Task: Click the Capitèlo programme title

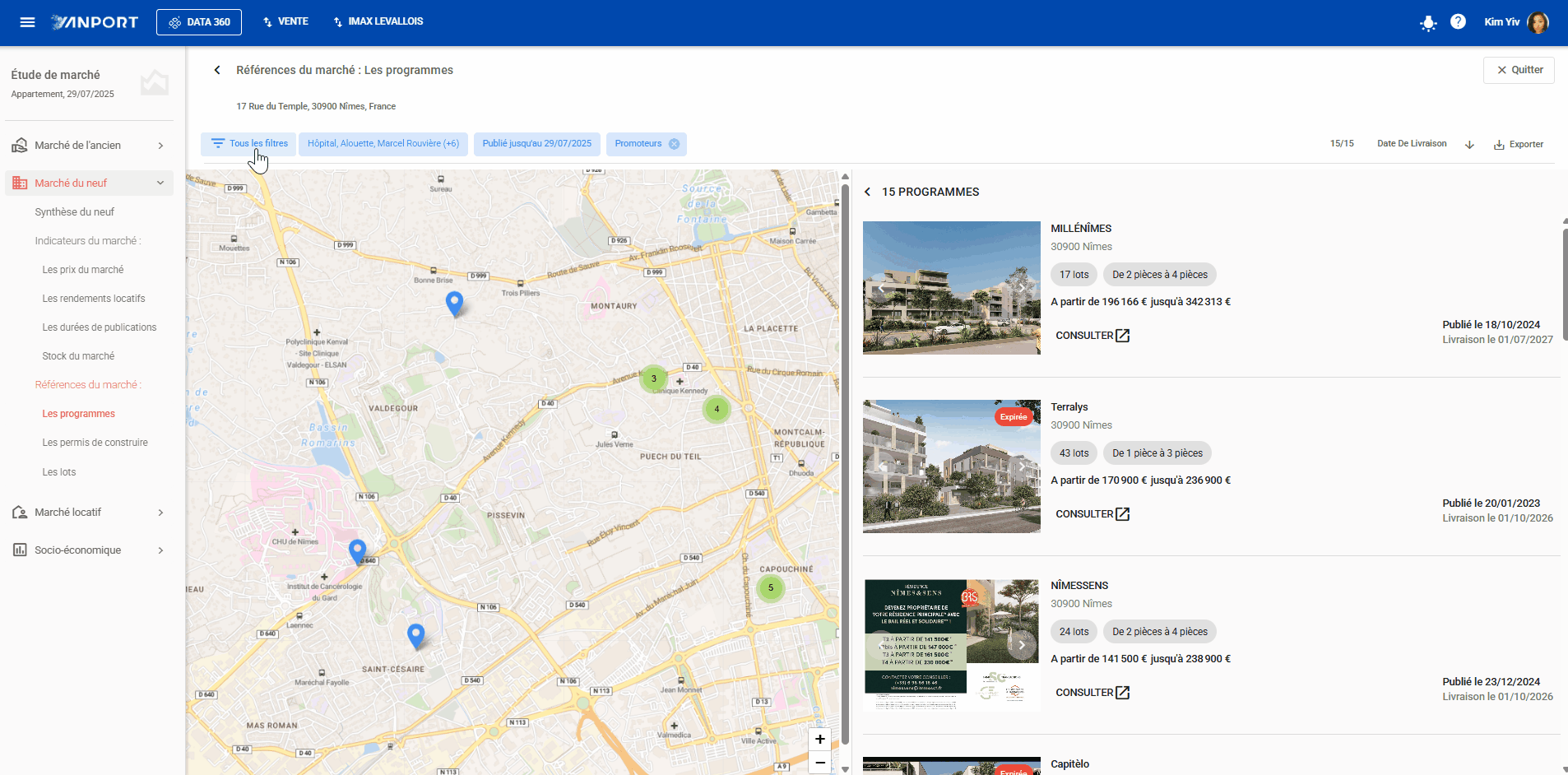Action: pos(1069,764)
